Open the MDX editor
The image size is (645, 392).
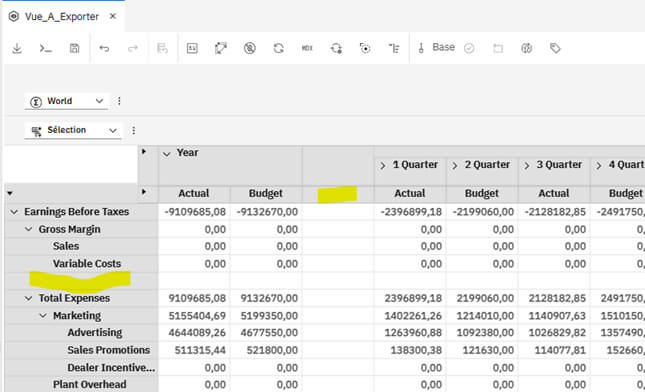tap(307, 48)
